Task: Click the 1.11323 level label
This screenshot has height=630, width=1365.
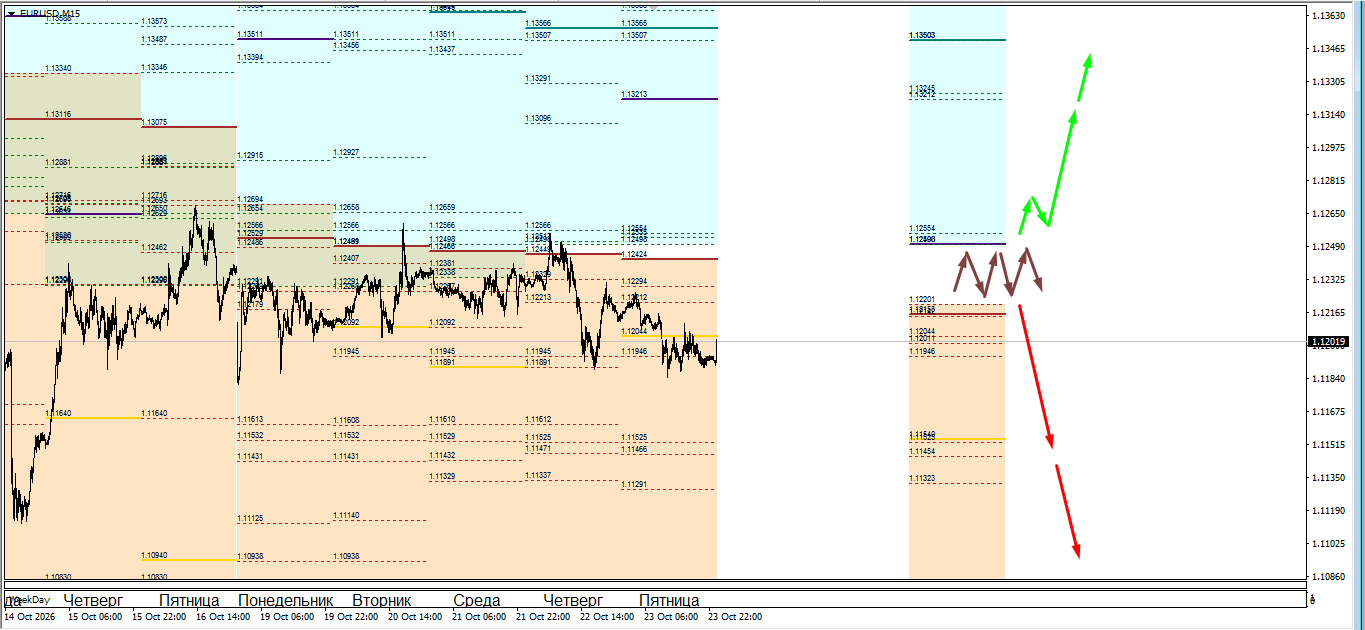Action: [922, 479]
